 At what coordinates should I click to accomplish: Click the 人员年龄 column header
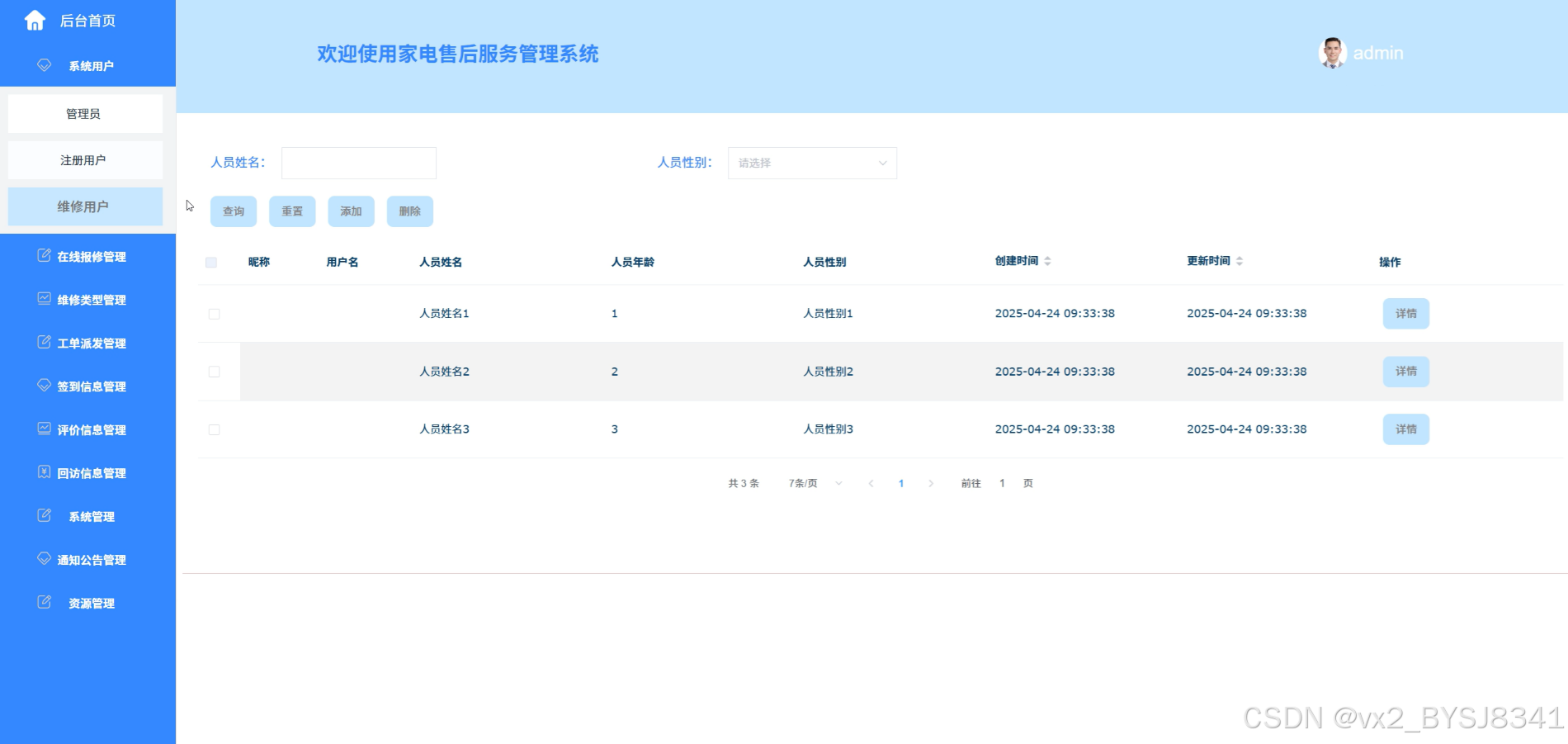coord(633,262)
